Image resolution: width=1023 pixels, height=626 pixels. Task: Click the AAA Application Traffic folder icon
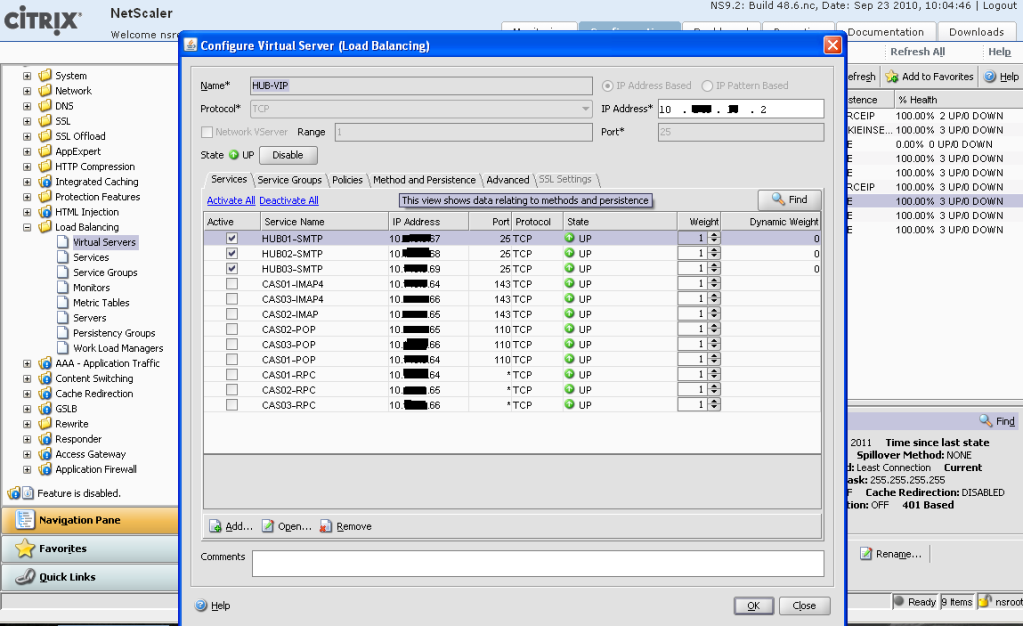coord(45,363)
